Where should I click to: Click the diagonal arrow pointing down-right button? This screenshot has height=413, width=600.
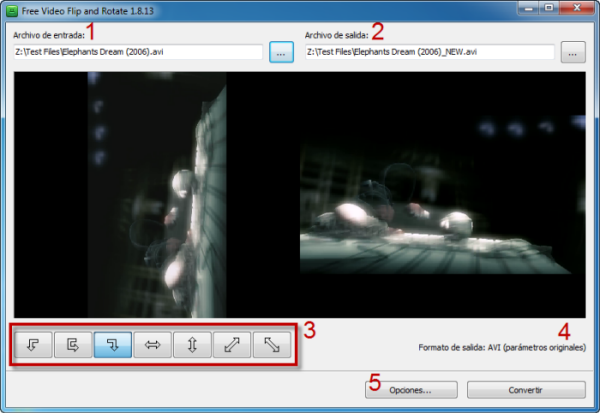(271, 345)
